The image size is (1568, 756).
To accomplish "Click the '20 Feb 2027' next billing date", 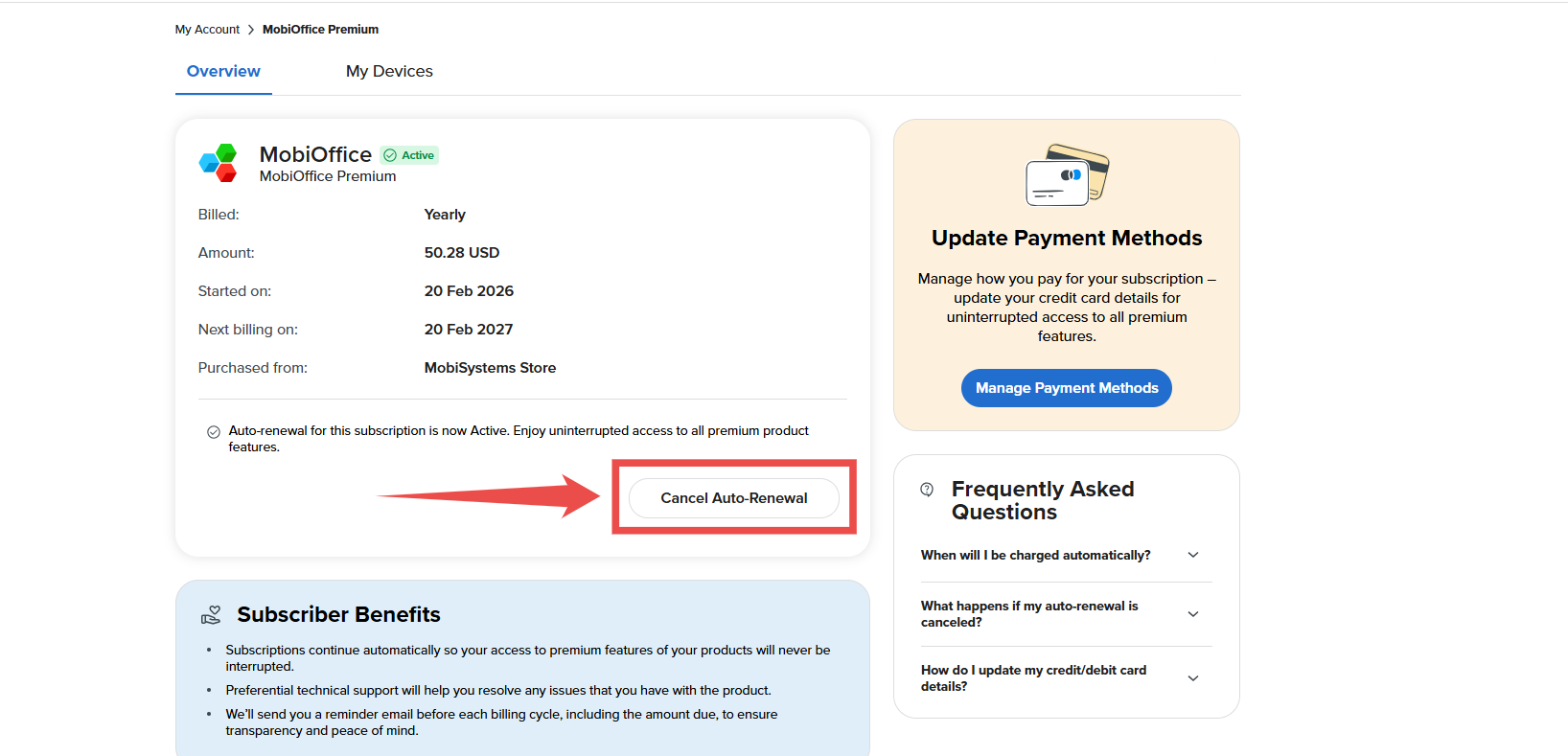I will [469, 330].
